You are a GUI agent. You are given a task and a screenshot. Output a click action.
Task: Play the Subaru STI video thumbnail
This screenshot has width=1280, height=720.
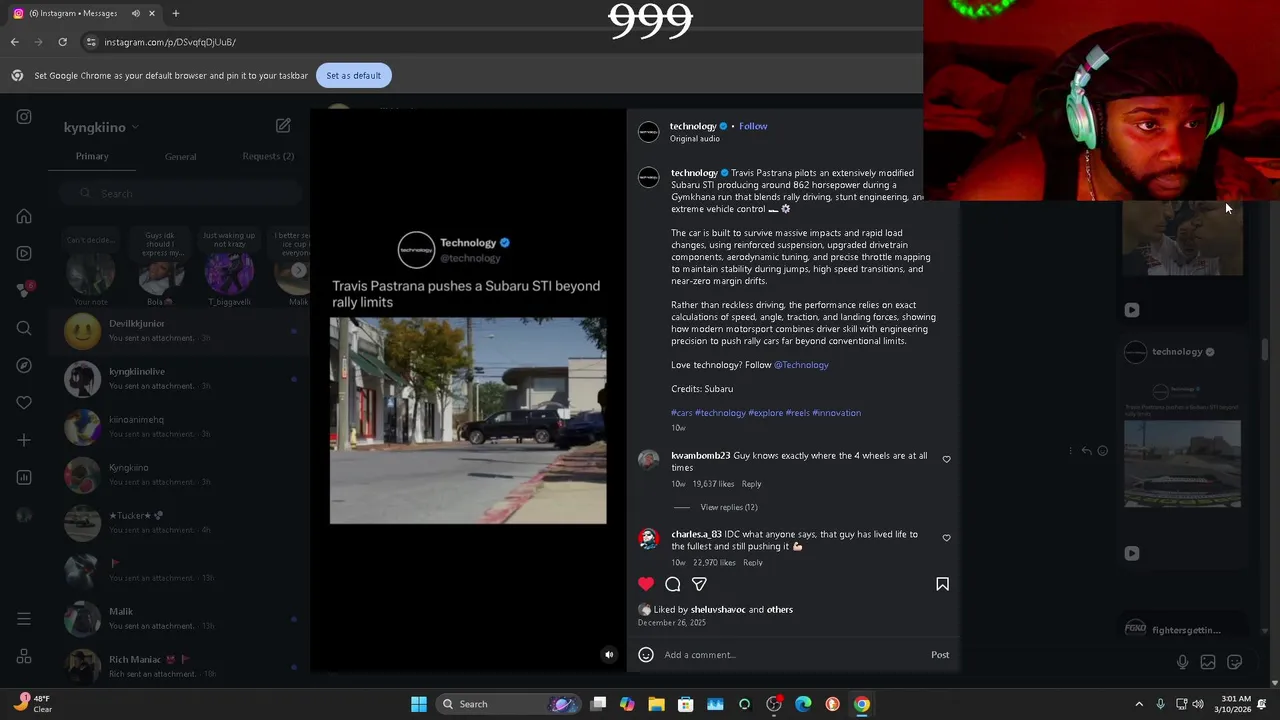click(468, 421)
